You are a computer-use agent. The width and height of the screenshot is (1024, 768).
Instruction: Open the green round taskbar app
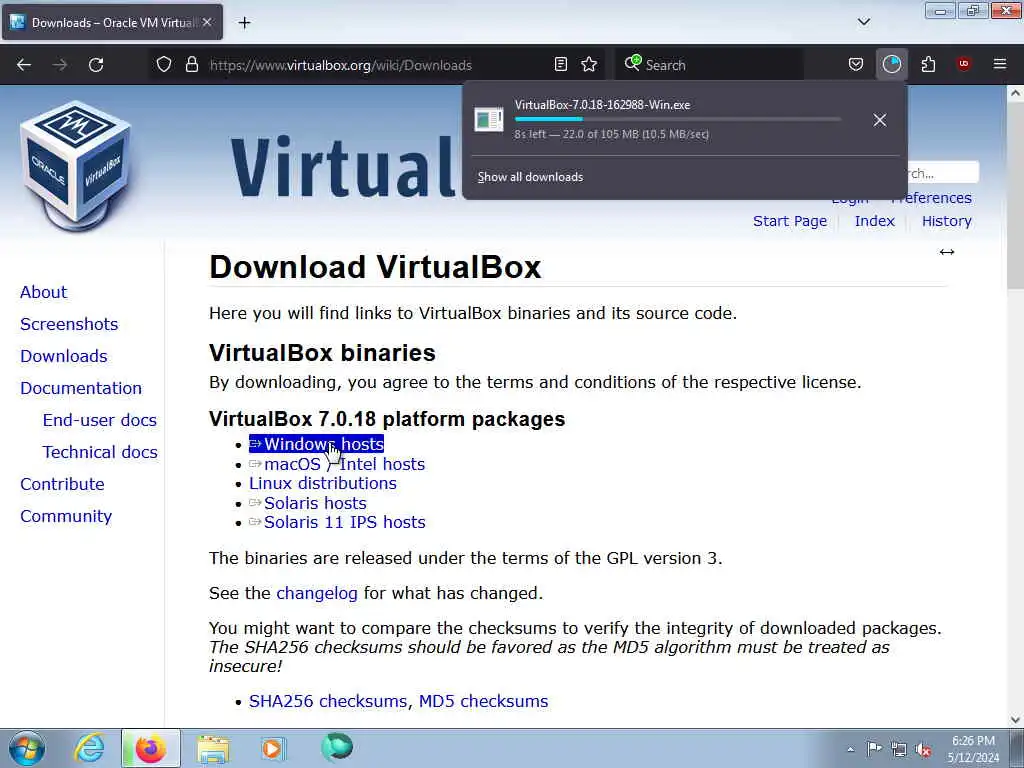pos(337,747)
